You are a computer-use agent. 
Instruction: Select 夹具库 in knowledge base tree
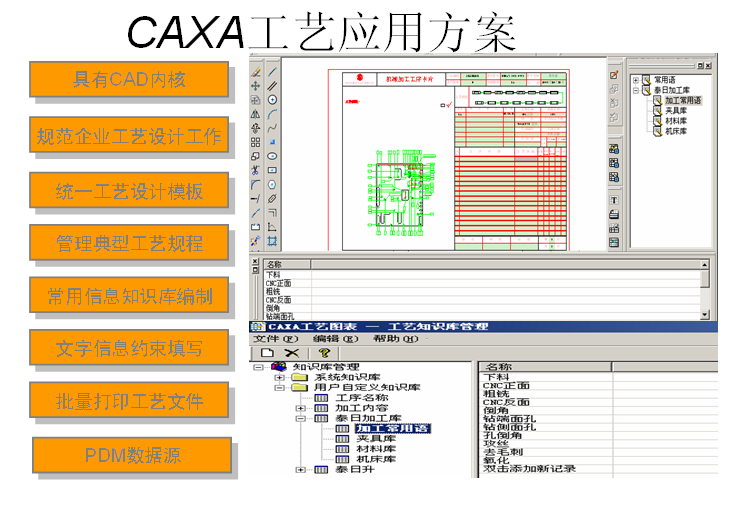pos(376,439)
